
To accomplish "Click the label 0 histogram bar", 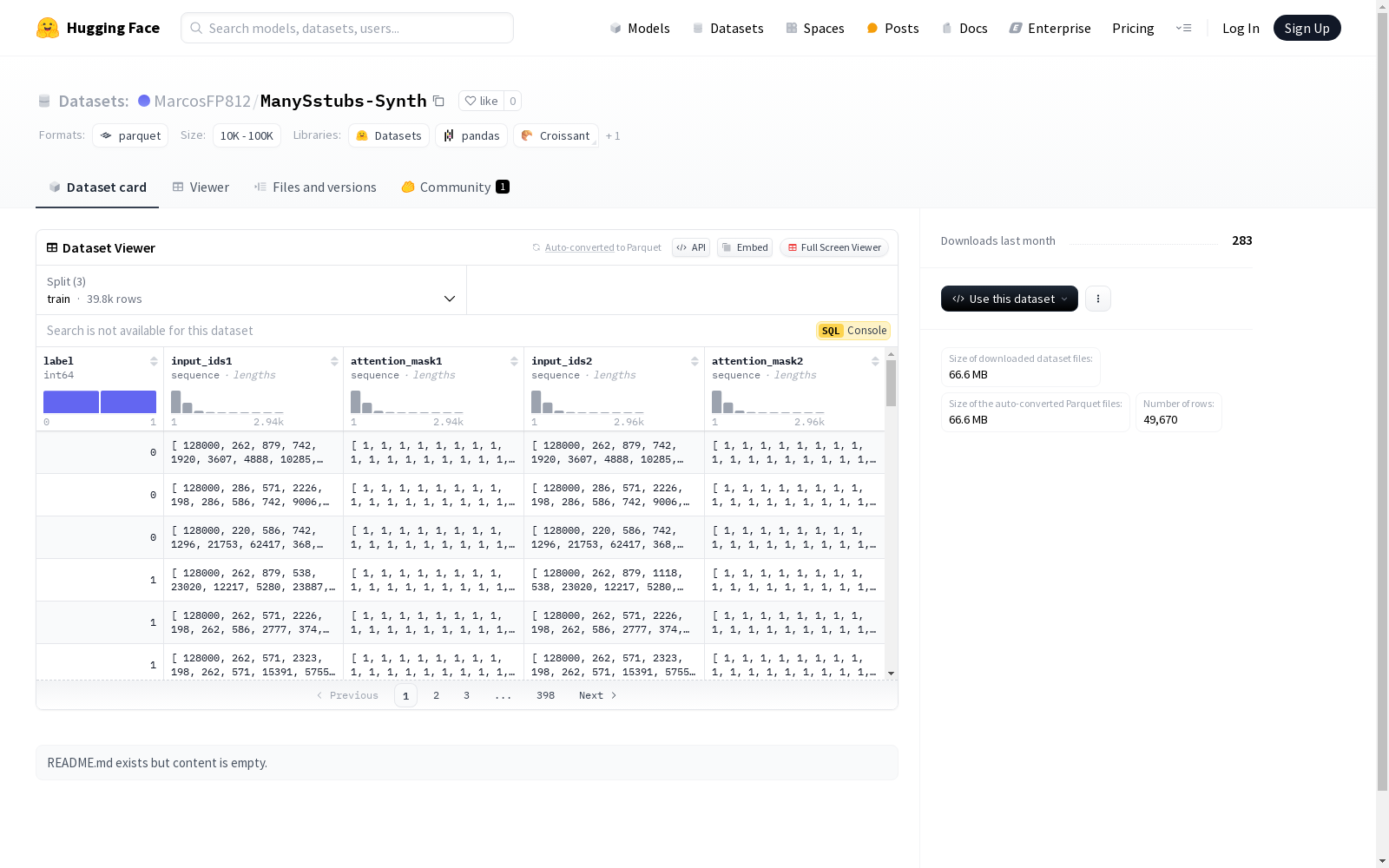I will [71, 402].
